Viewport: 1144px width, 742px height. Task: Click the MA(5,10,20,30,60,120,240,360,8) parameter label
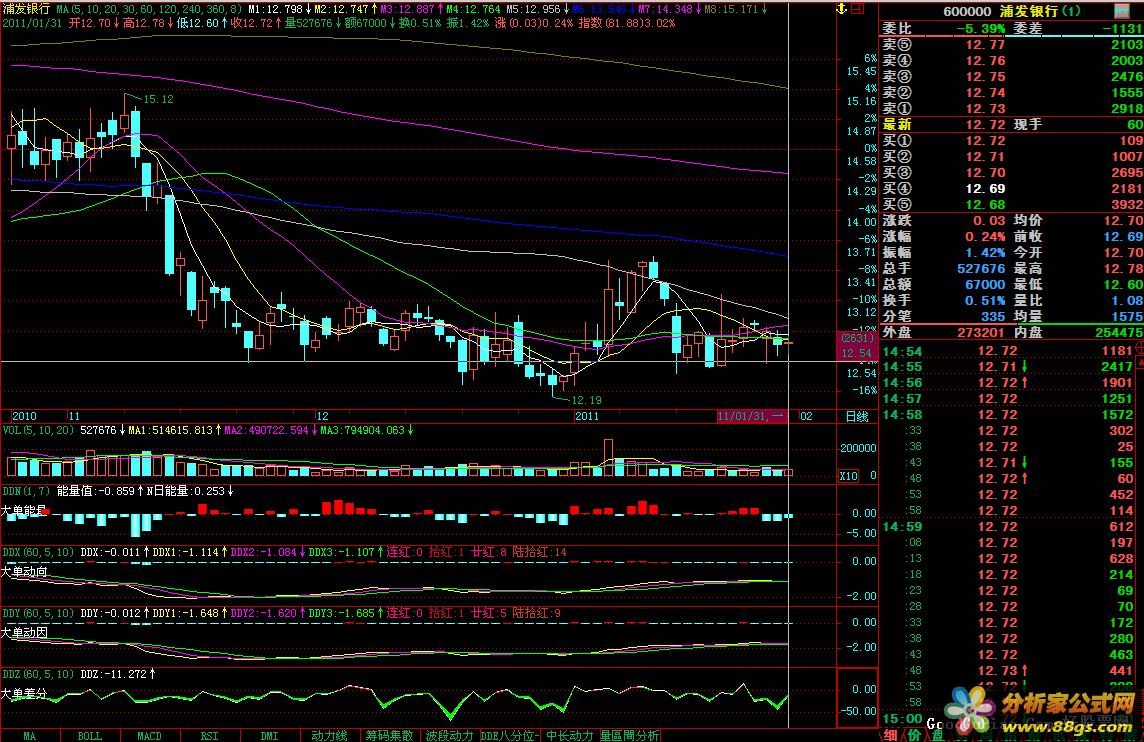click(x=149, y=9)
